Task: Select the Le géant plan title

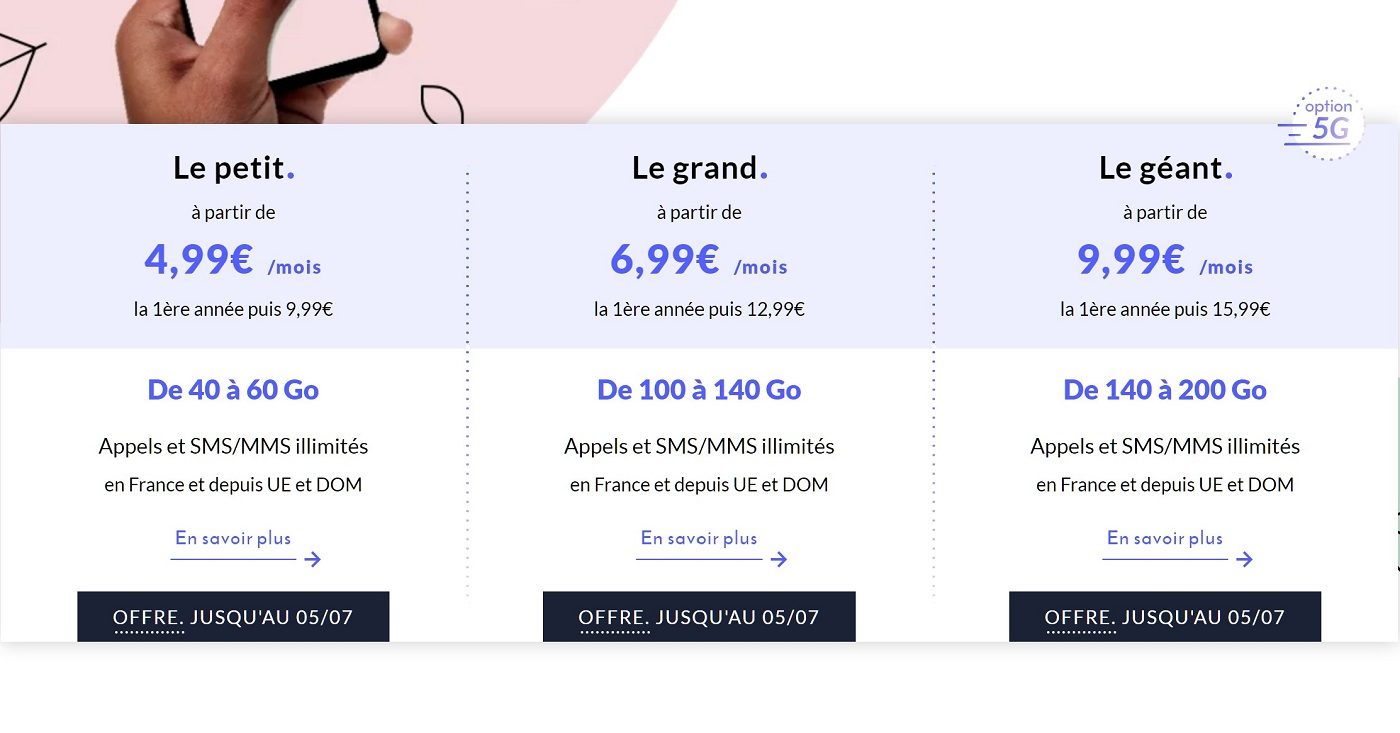Action: coord(1165,168)
